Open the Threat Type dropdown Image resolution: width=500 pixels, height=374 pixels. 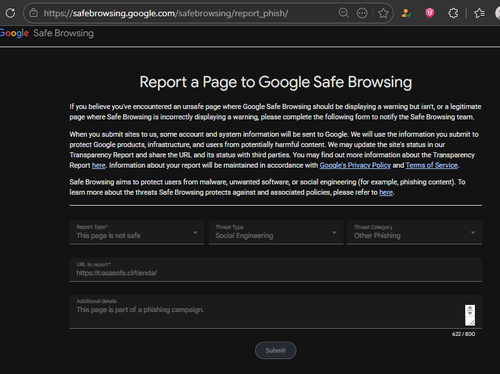coord(276,232)
